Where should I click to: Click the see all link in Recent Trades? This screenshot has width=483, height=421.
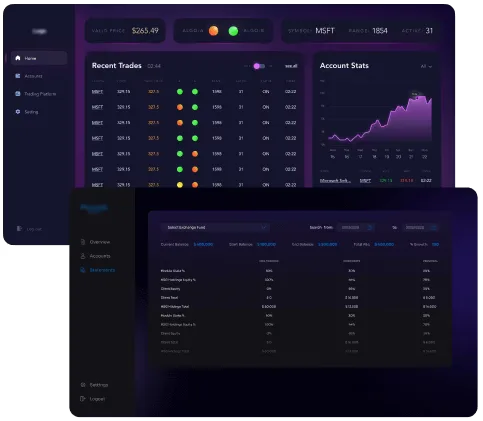point(291,66)
